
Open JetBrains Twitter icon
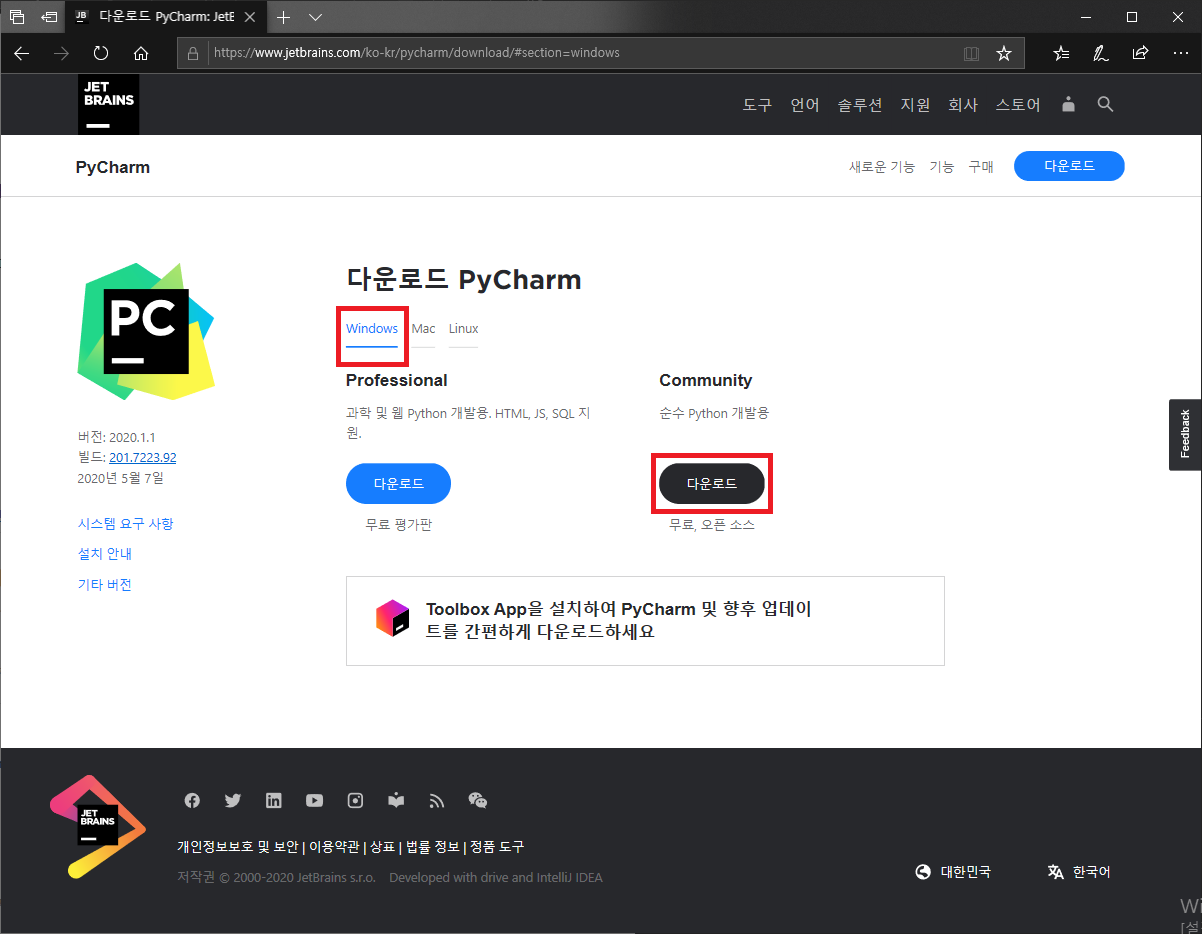pos(233,800)
